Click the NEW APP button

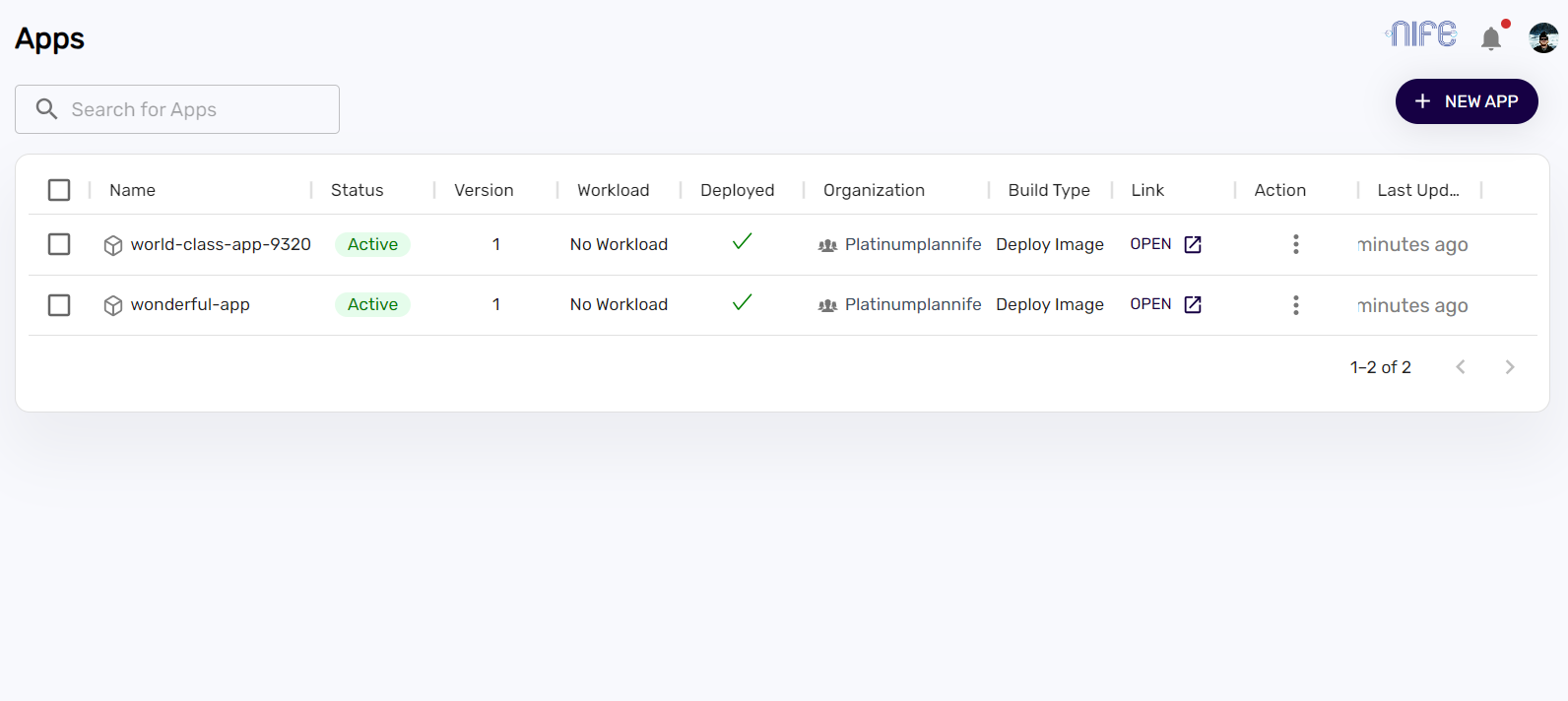tap(1466, 101)
